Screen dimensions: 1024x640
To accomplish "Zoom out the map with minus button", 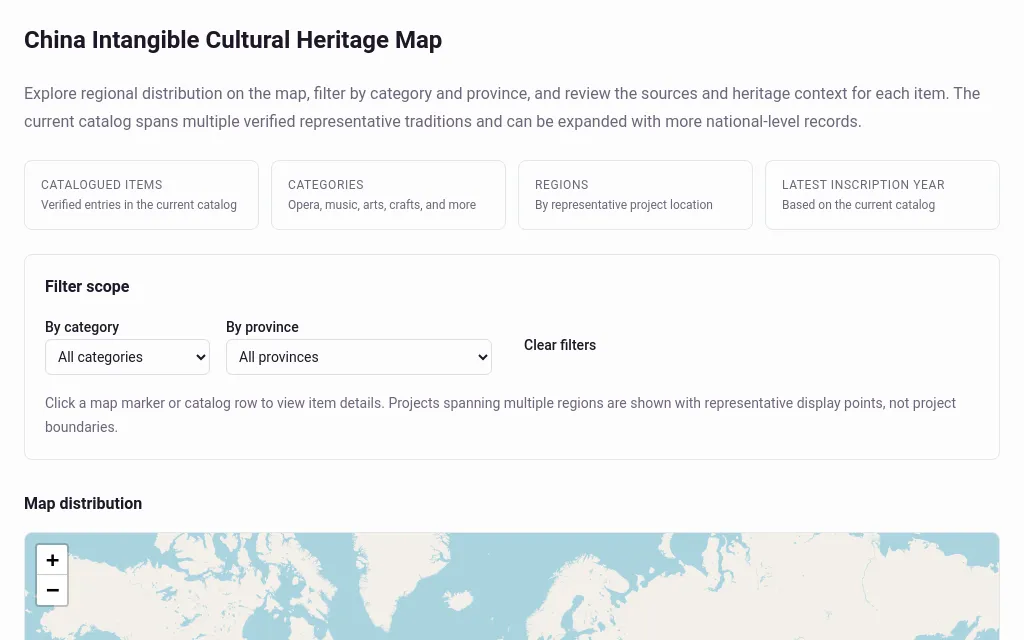I will pos(52,590).
